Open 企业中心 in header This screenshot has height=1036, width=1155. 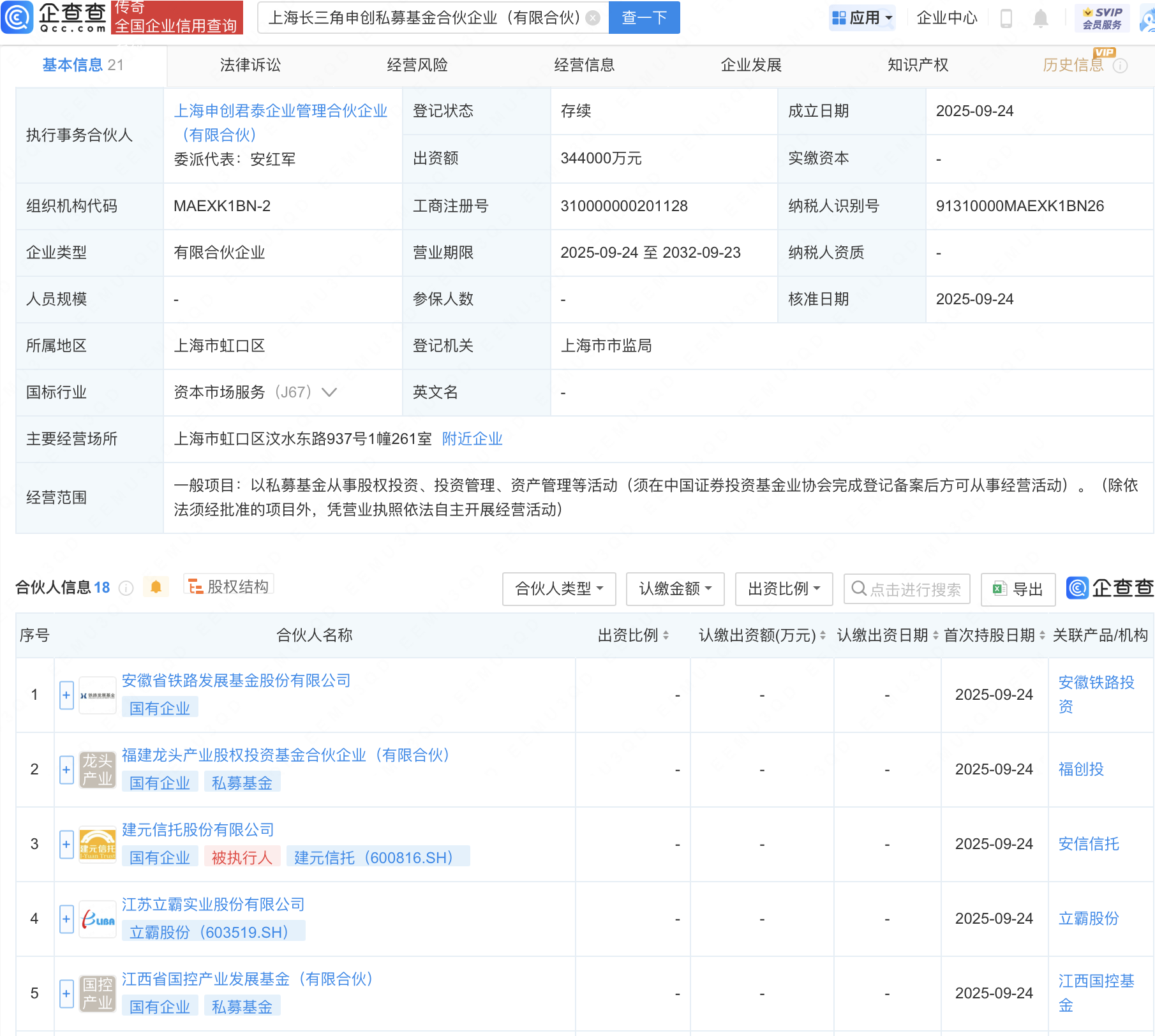pos(947,18)
